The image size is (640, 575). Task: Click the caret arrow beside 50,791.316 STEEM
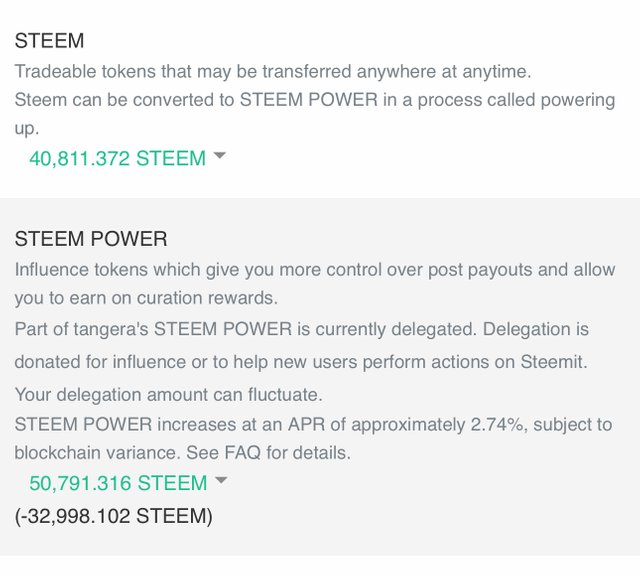pos(221,480)
